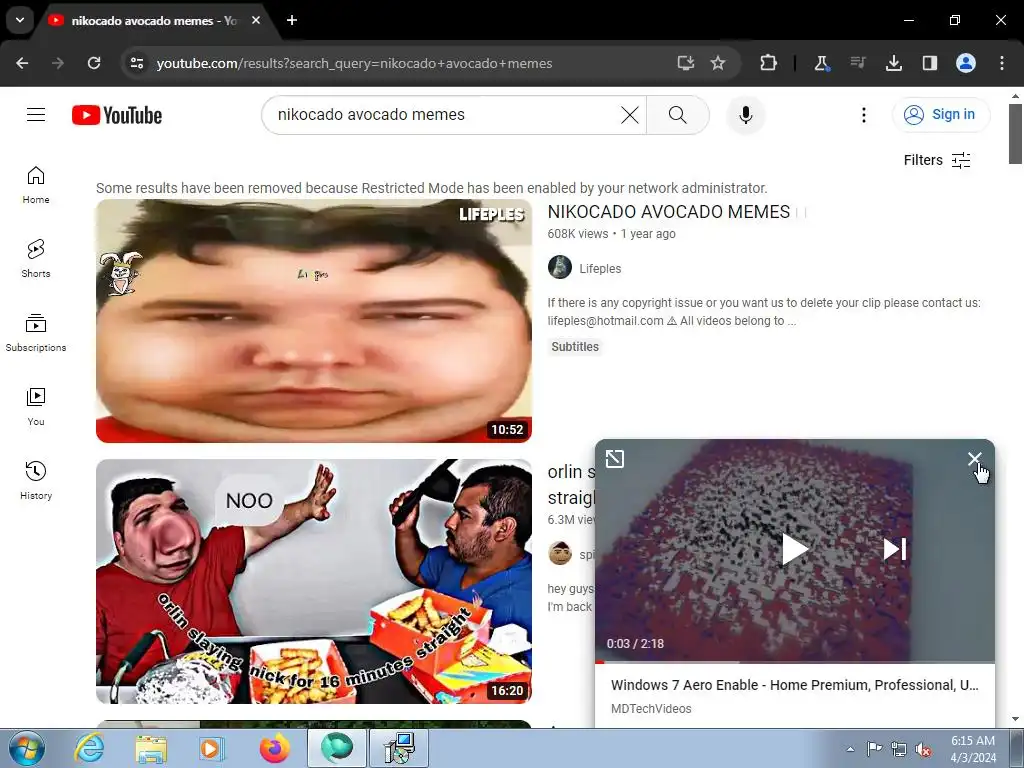This screenshot has height=768, width=1024.
Task: View site information icon in address bar
Action: pyautogui.click(x=137, y=63)
